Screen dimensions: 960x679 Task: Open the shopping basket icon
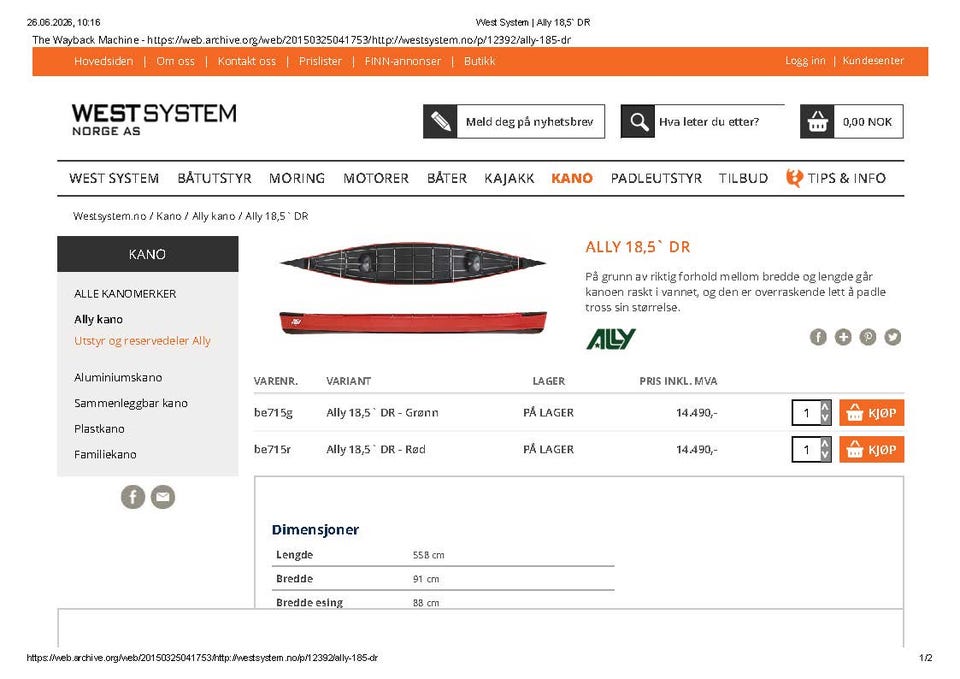(817, 121)
